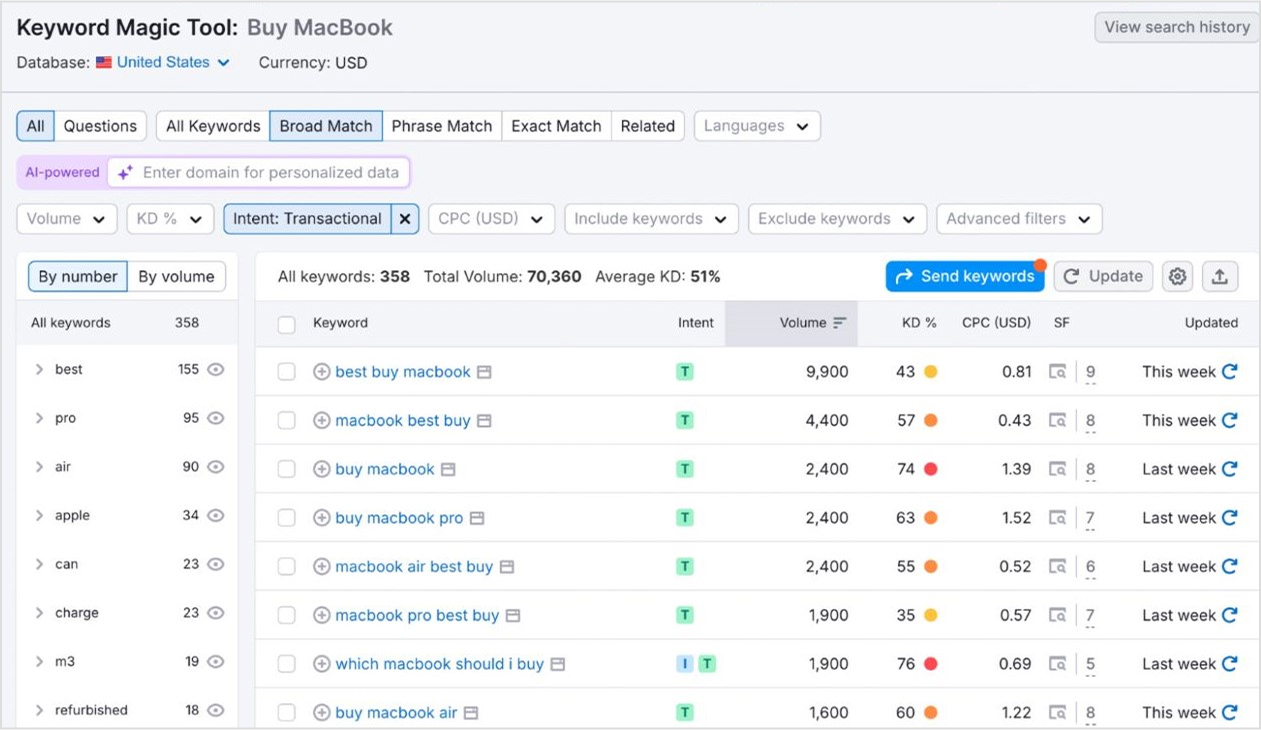
Task: Check the box for 'buy macbook'
Action: click(x=287, y=469)
